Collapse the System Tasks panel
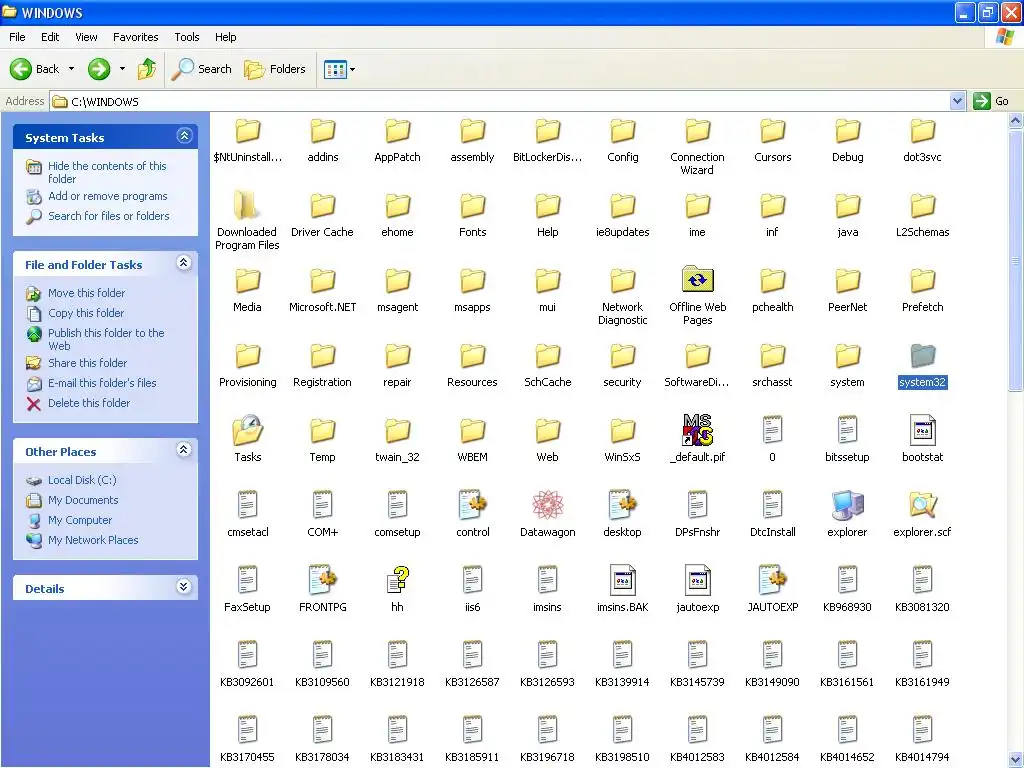This screenshot has height=768, width=1024. (184, 136)
